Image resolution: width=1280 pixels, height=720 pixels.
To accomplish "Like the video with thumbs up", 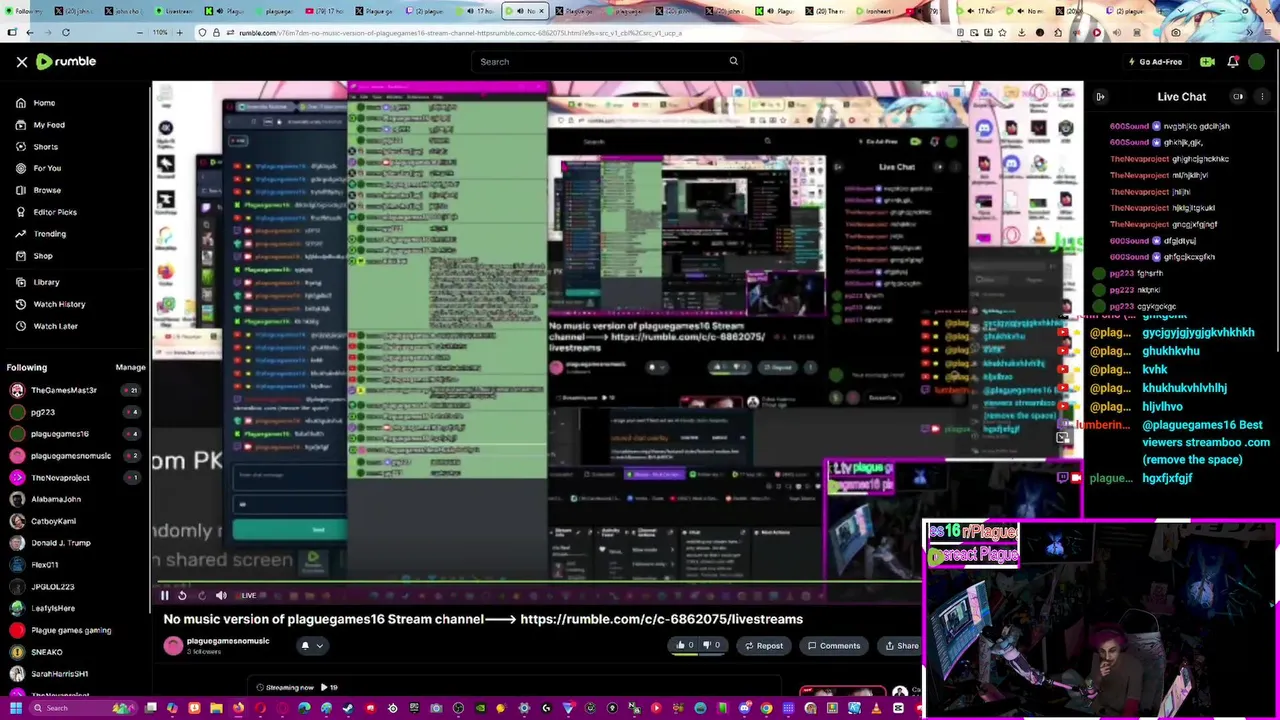I will [x=685, y=646].
